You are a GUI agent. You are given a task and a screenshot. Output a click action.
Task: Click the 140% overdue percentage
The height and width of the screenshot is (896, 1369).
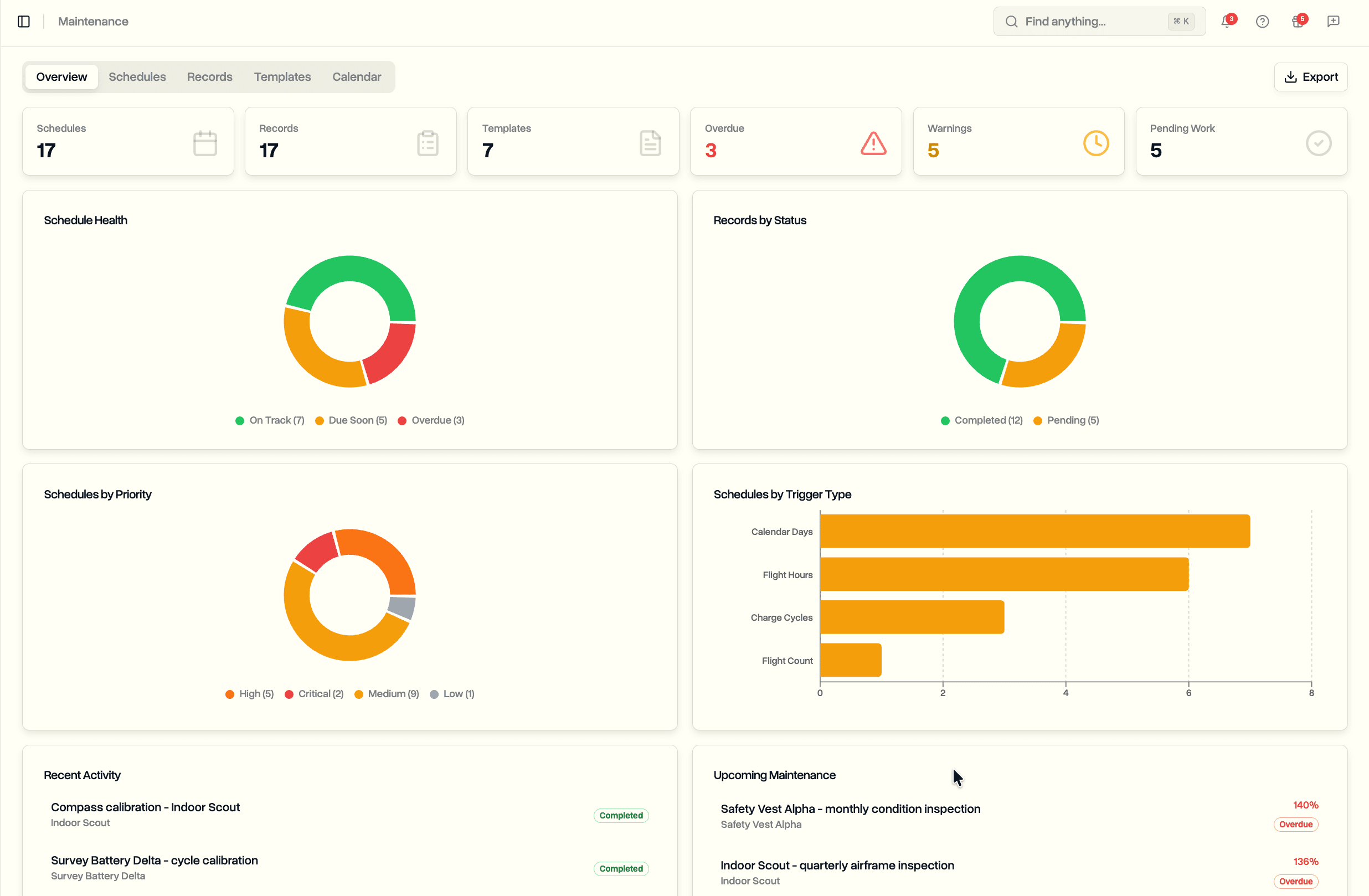1305,805
